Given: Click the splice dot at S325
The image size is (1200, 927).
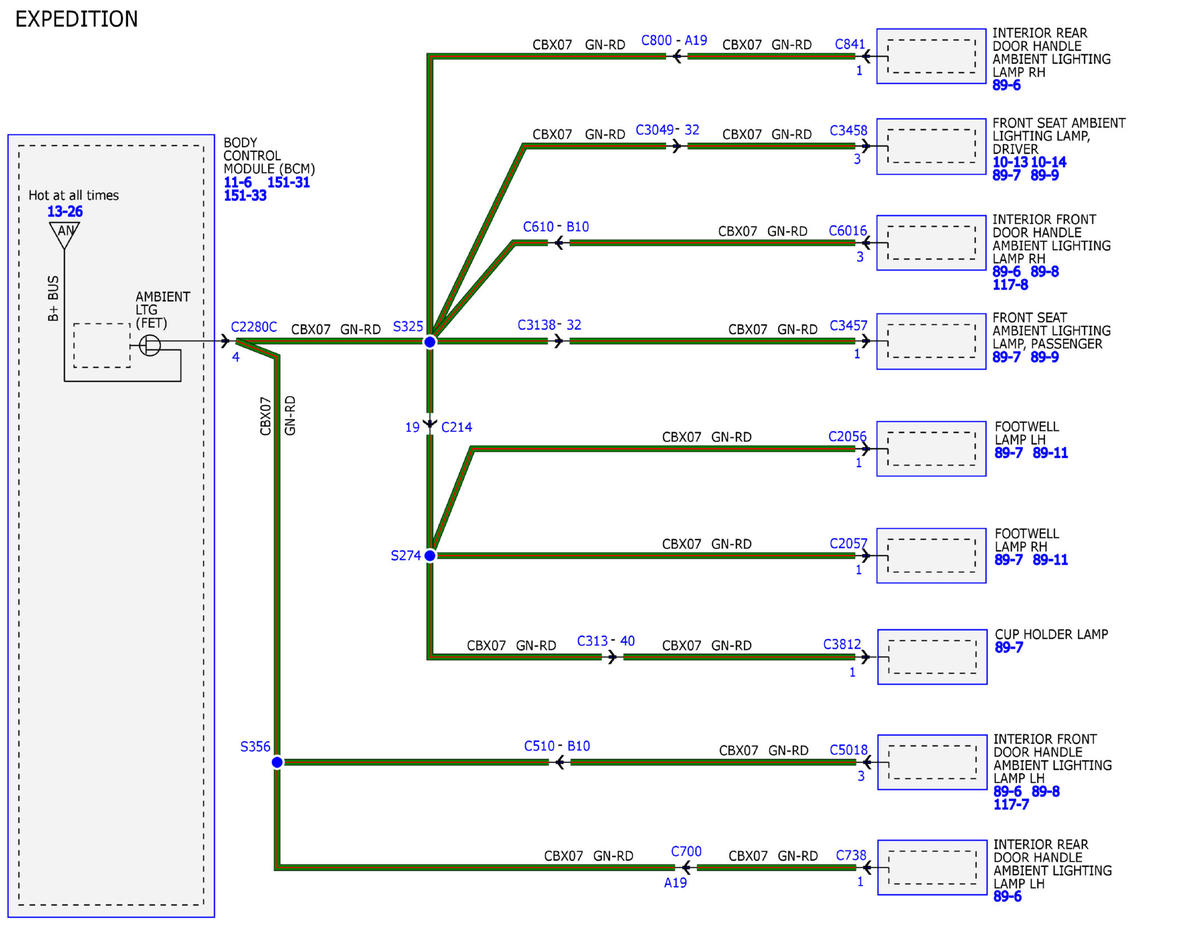Looking at the screenshot, I should 430,342.
